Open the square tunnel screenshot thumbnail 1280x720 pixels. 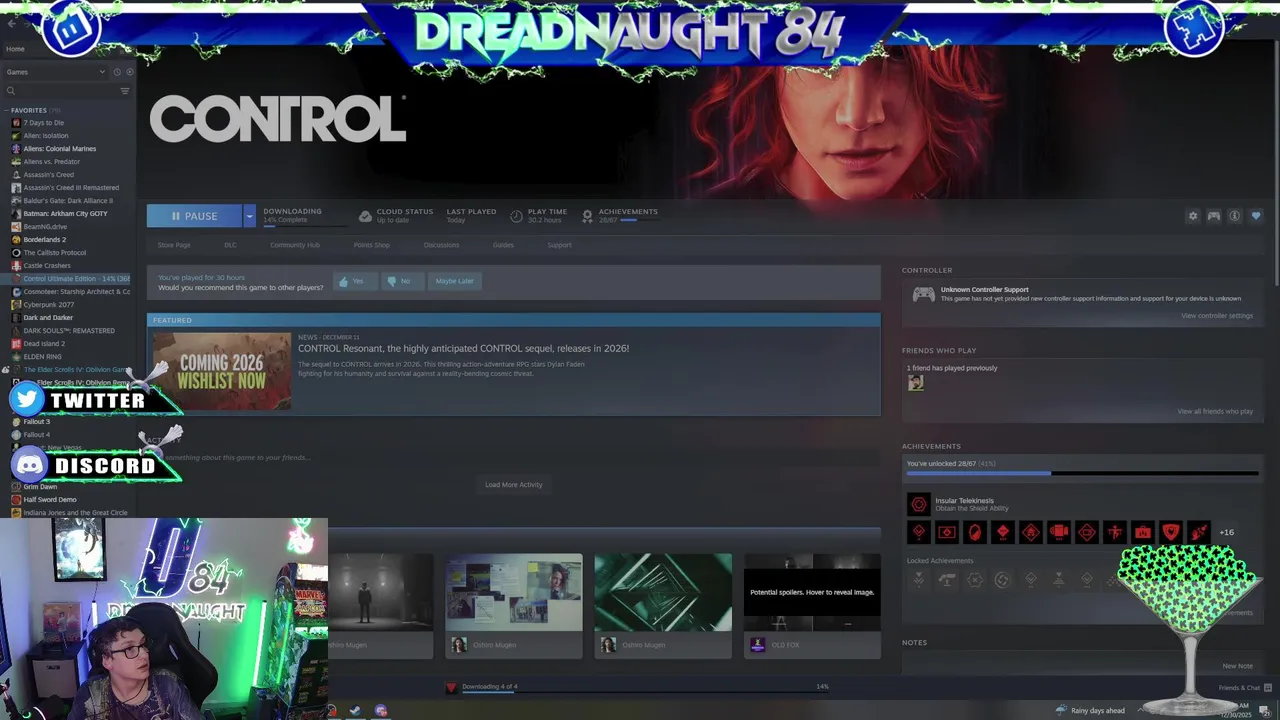(663, 593)
